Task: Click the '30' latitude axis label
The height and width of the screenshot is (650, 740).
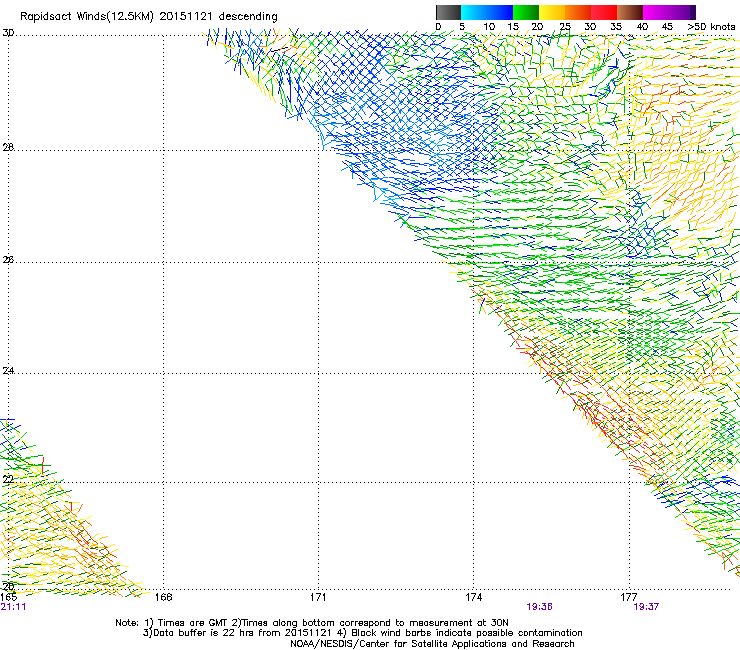Action: click(x=8, y=33)
